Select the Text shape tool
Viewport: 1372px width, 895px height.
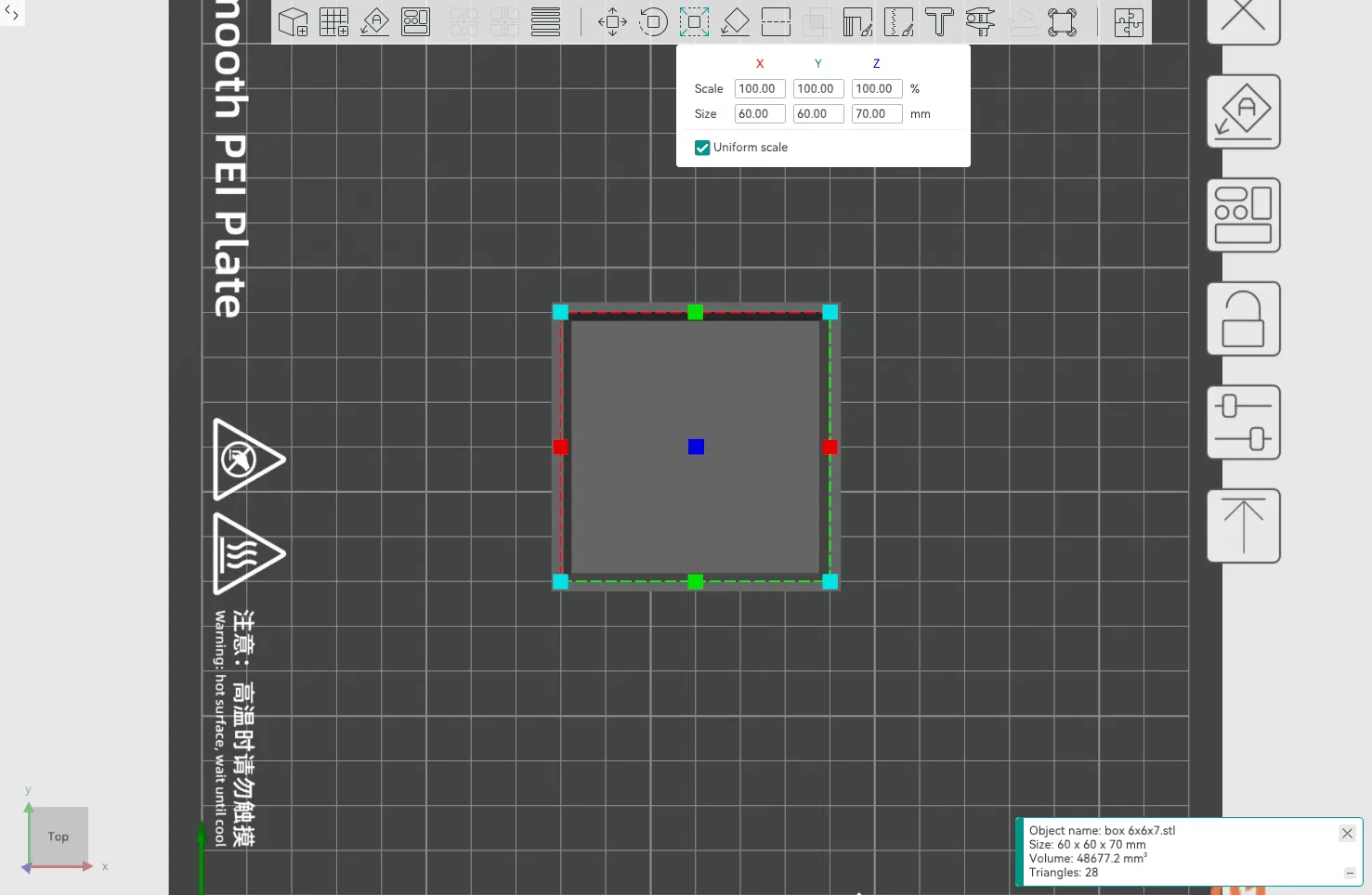tap(939, 21)
